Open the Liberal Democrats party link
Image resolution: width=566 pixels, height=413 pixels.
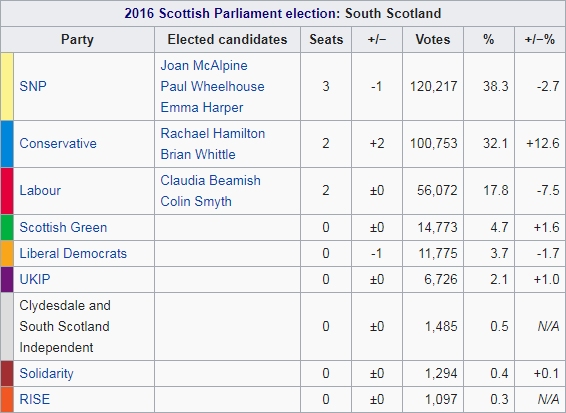[73, 253]
